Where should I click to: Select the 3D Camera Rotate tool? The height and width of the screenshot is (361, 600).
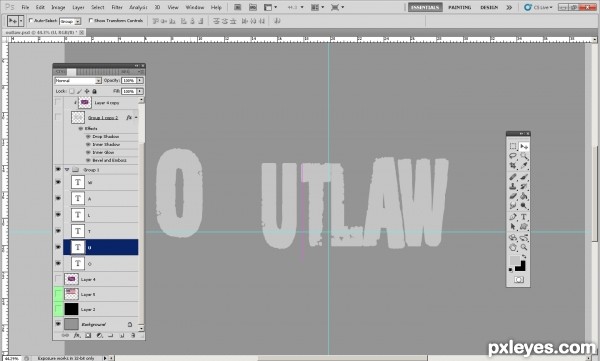(524, 238)
